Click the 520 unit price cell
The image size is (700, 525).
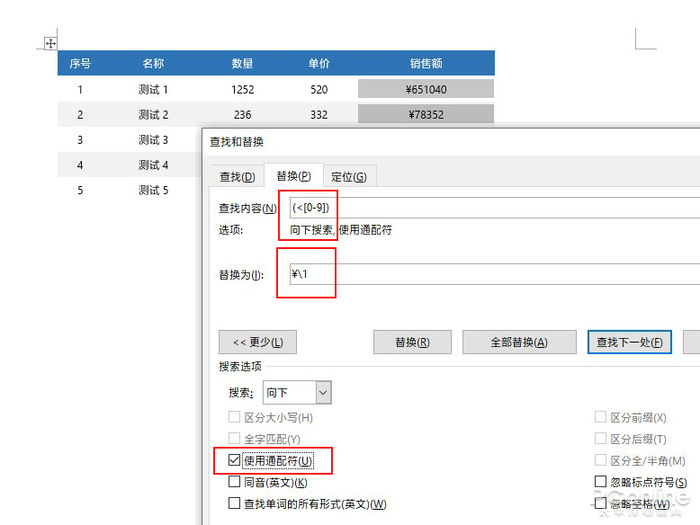pos(319,90)
